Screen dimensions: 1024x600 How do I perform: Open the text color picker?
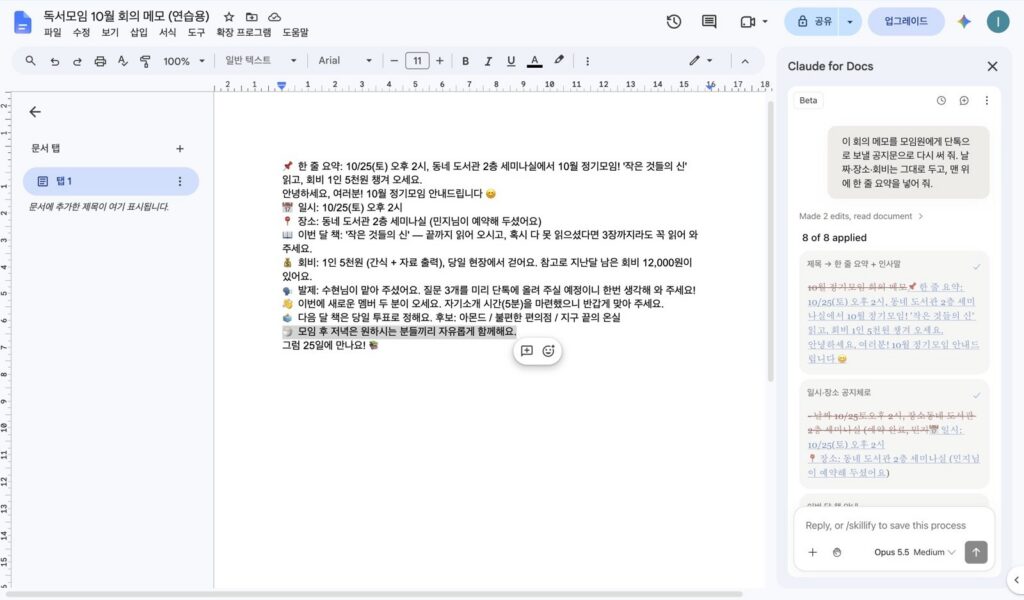tap(534, 61)
